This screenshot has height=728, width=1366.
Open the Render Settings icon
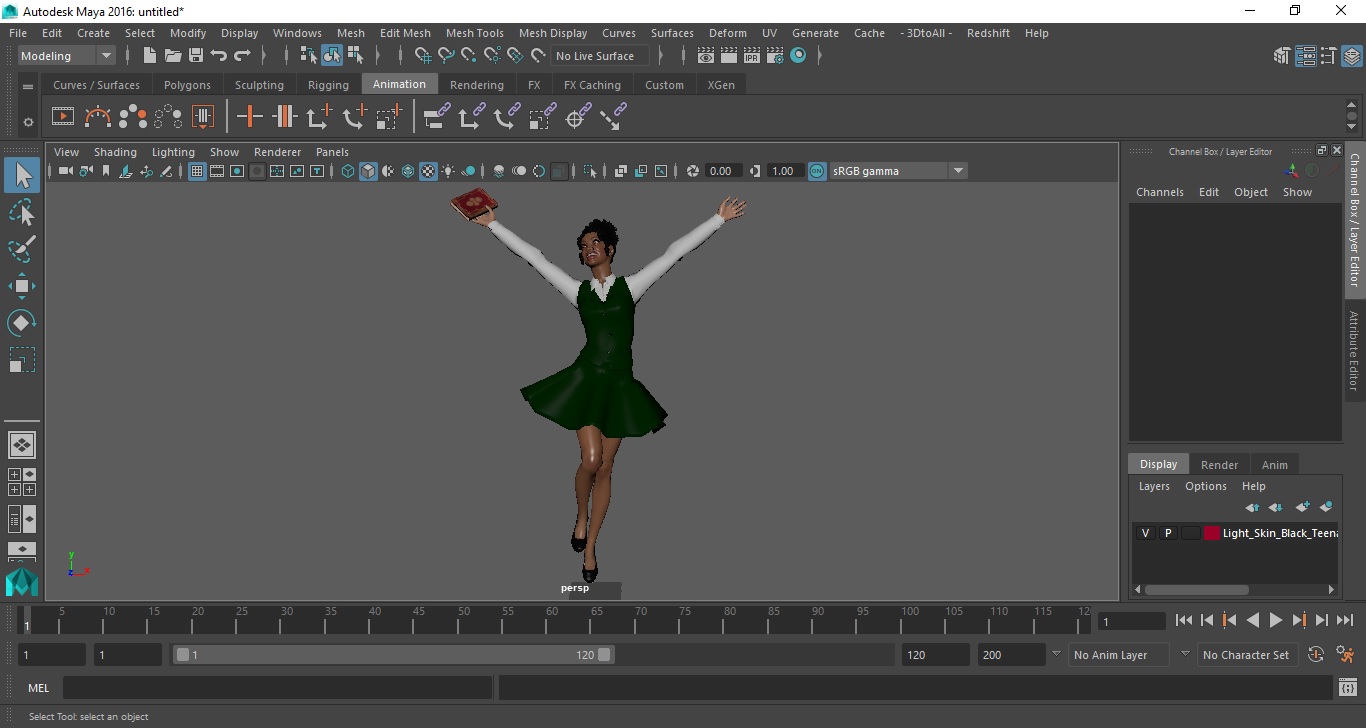(776, 56)
